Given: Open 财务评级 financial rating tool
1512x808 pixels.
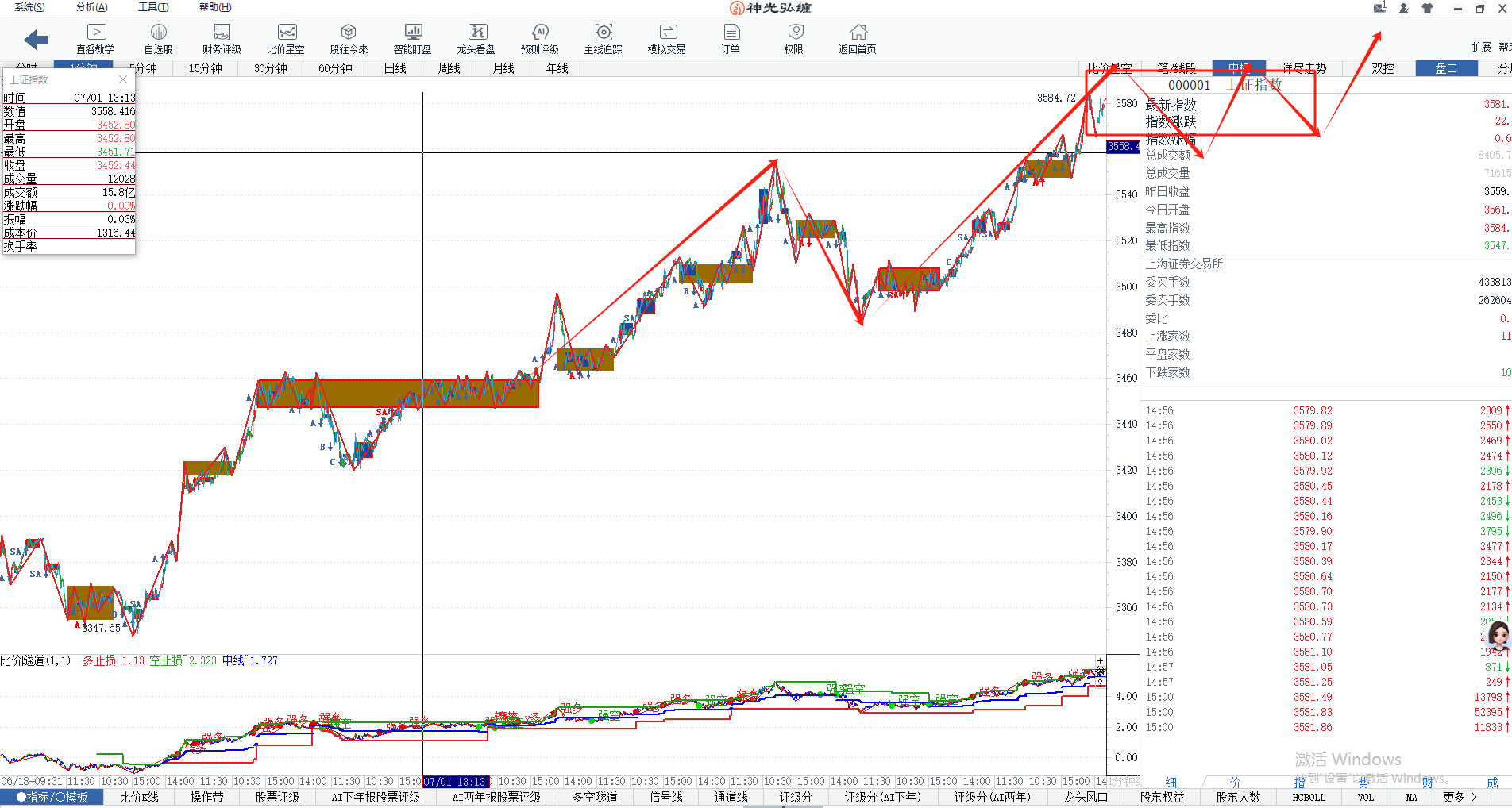Looking at the screenshot, I should tap(222, 38).
